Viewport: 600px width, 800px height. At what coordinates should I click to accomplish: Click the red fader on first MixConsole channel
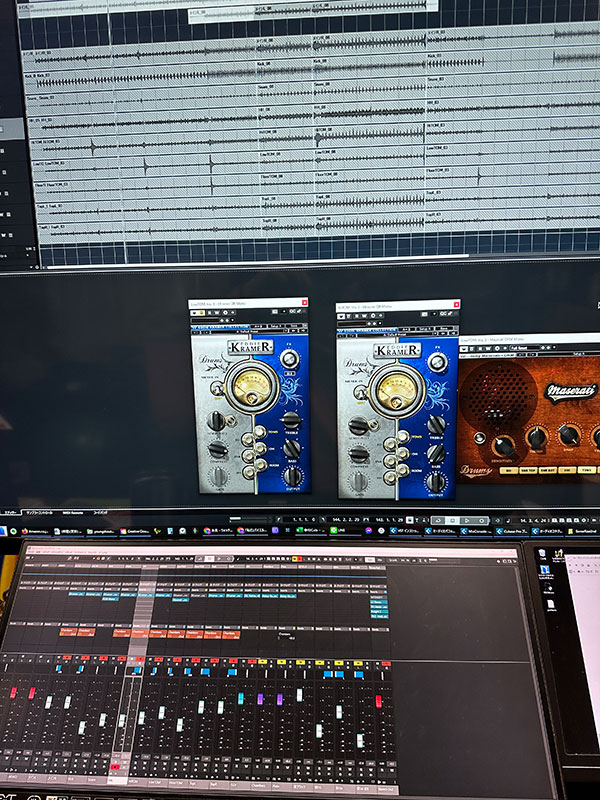[x=14, y=693]
